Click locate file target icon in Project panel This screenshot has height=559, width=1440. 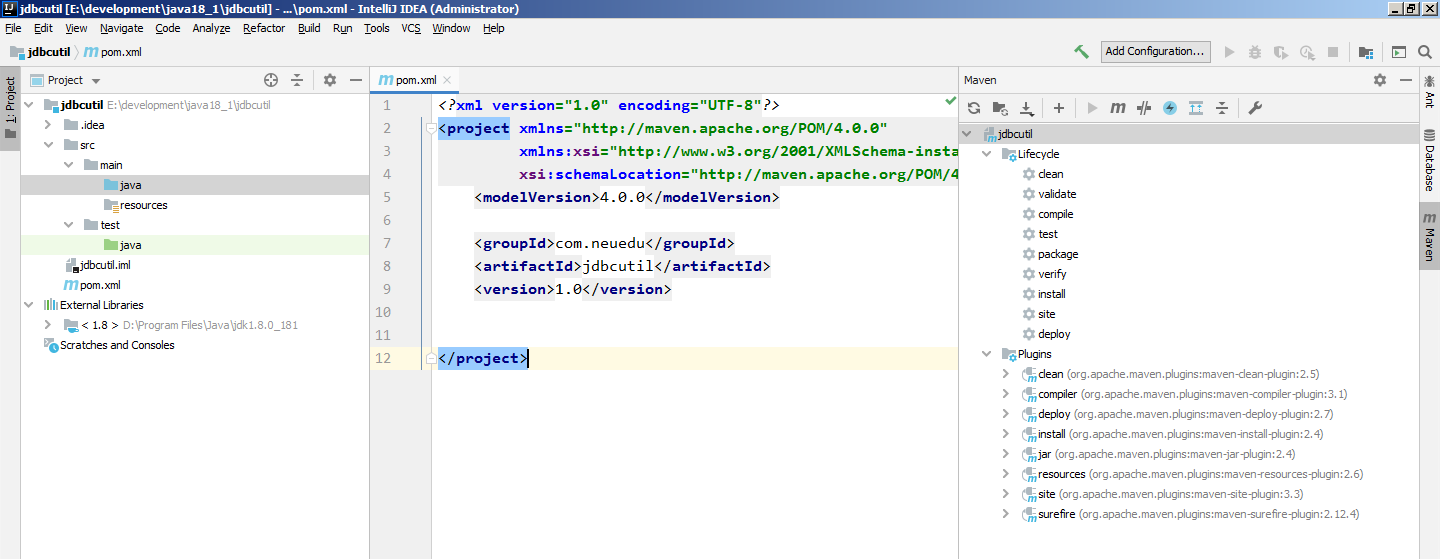pos(270,80)
